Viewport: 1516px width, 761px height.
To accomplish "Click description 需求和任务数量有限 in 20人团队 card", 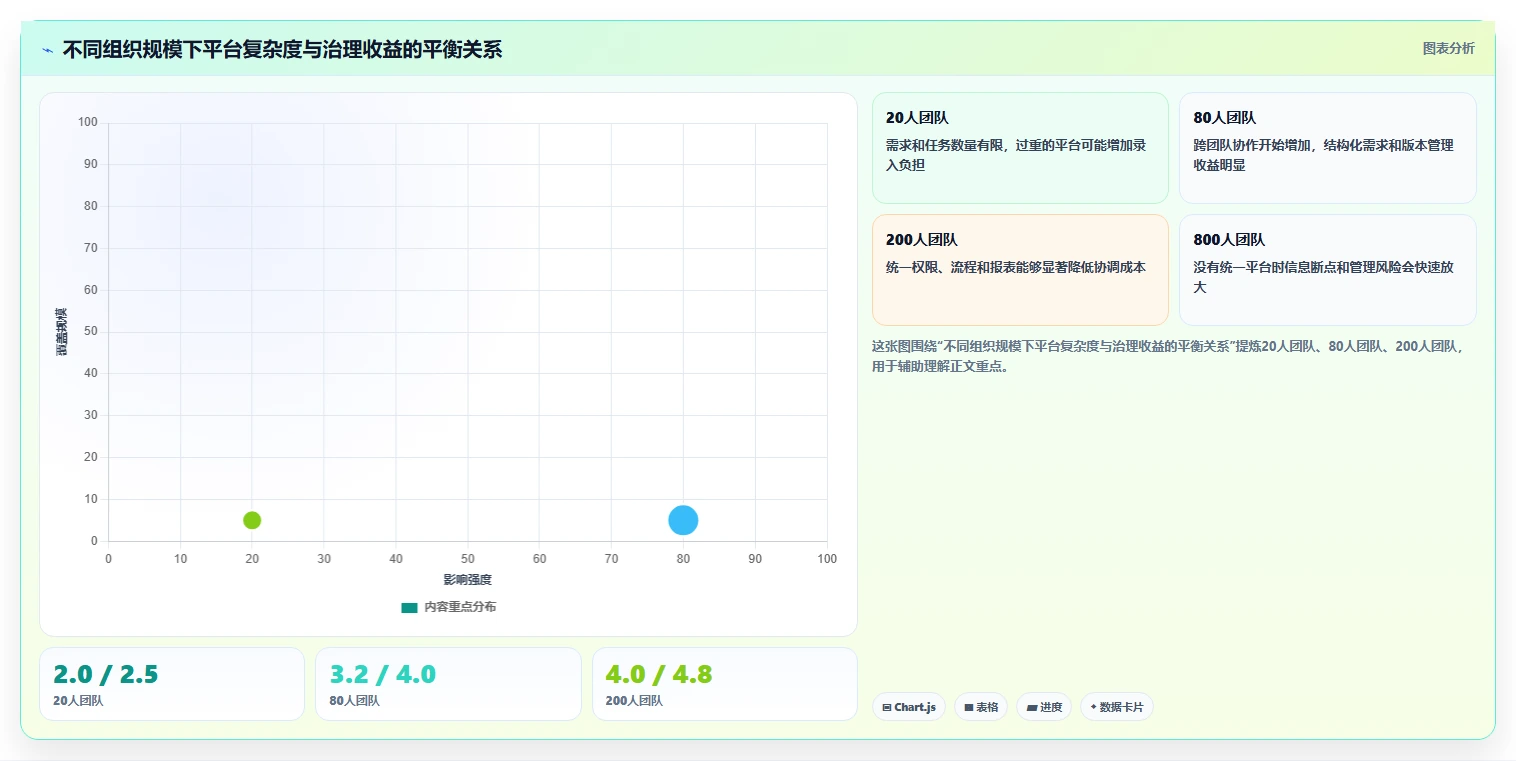I will tap(1016, 155).
